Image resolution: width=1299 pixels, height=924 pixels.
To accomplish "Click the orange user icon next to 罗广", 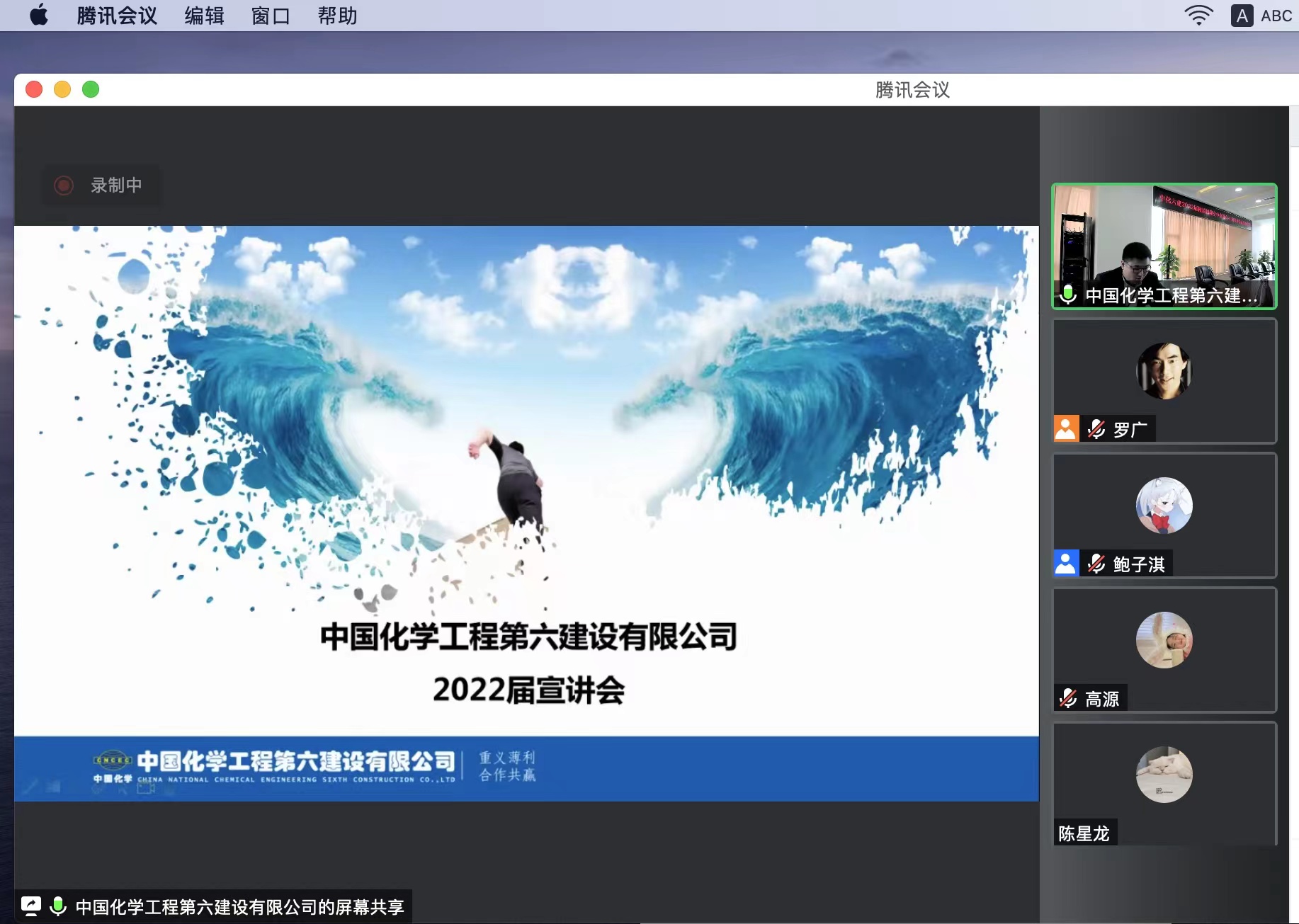I will pos(1066,428).
